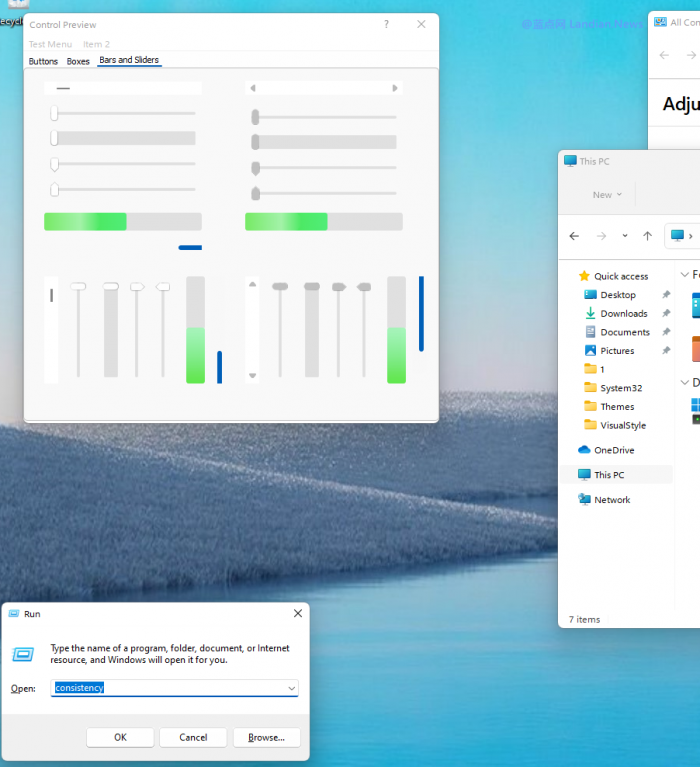Click Up arrow in This PC window
Screen dimensions: 700x767
[647, 236]
